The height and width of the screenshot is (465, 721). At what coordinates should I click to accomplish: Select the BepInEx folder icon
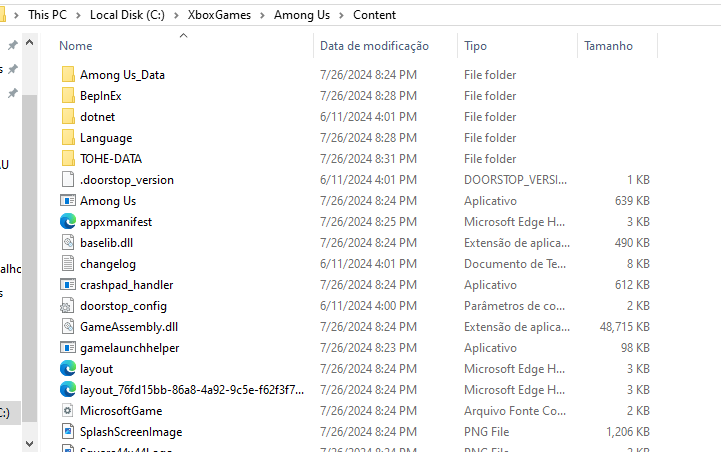(67, 96)
